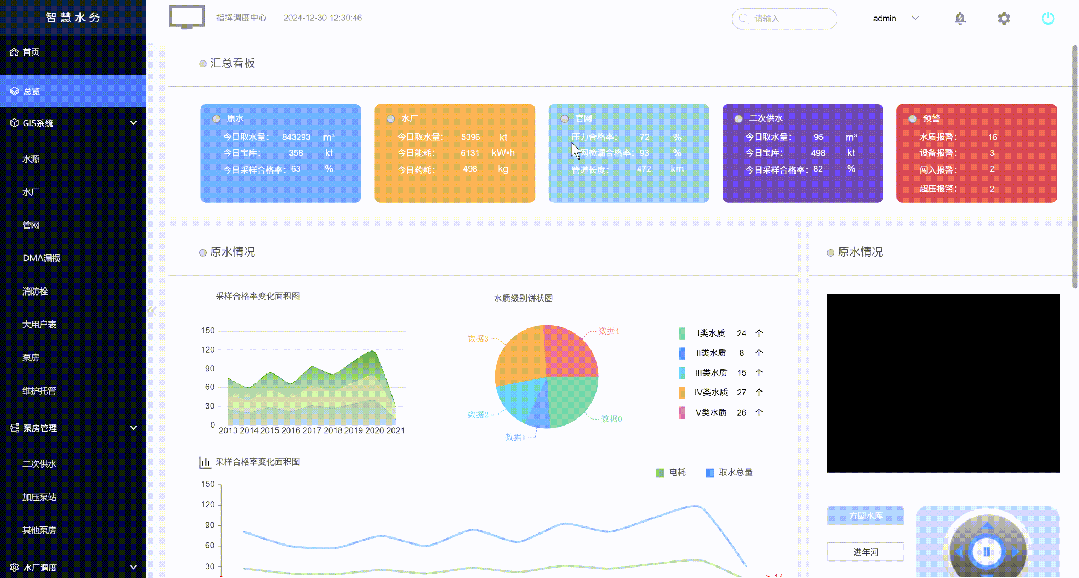
Task: Collapse the GIS系统 sidebar group chevron
Action: pos(133,123)
